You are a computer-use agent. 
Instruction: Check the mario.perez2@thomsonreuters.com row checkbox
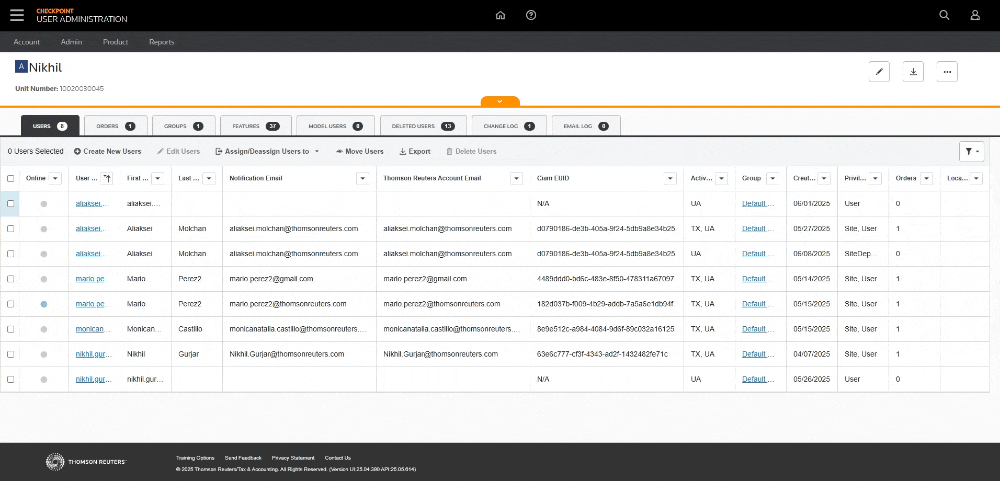click(10, 304)
